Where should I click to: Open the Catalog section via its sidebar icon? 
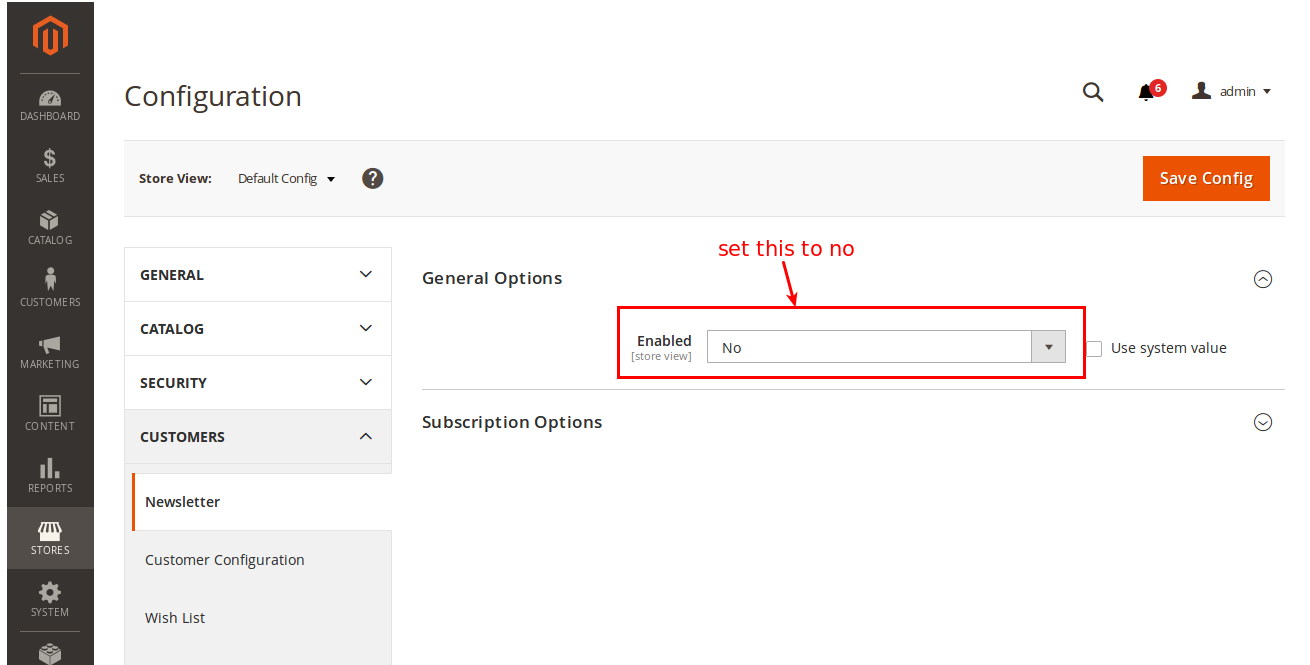click(x=49, y=229)
